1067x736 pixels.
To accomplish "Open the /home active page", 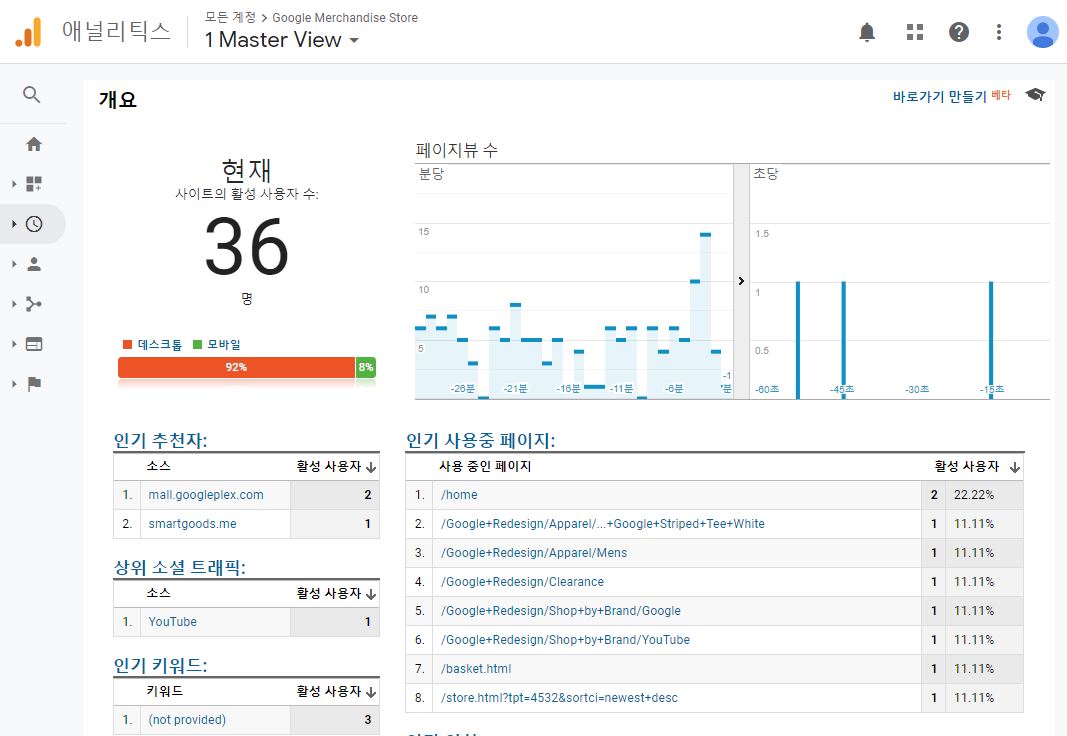I will click(x=459, y=495).
